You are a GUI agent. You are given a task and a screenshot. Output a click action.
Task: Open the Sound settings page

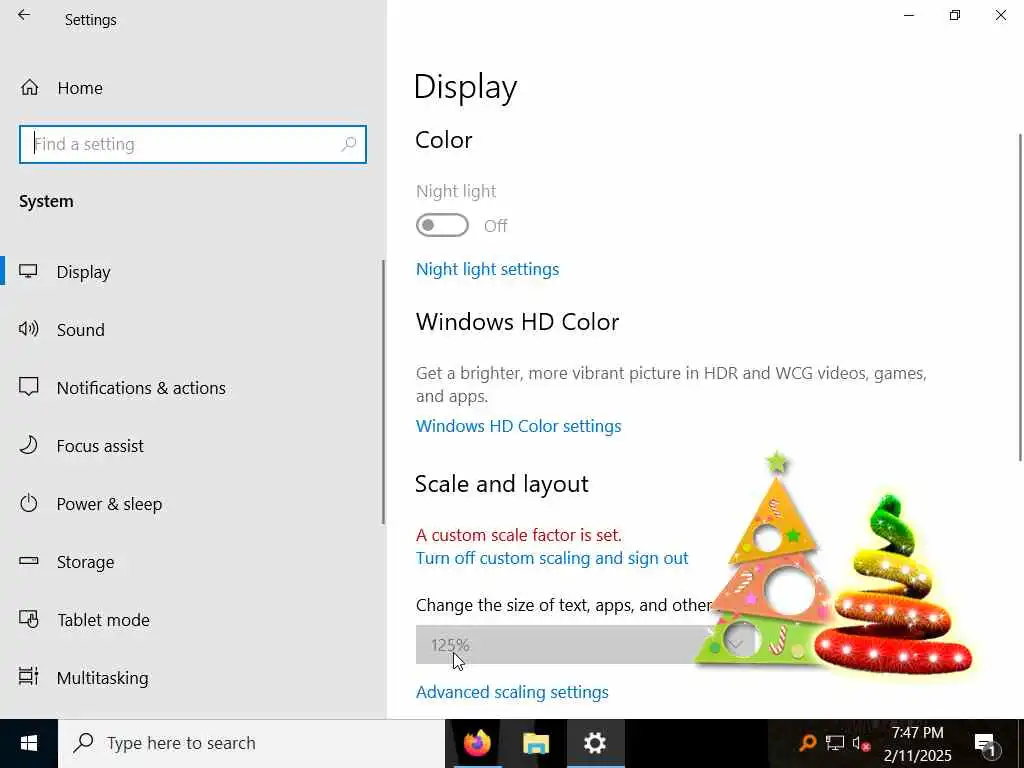coord(81,330)
